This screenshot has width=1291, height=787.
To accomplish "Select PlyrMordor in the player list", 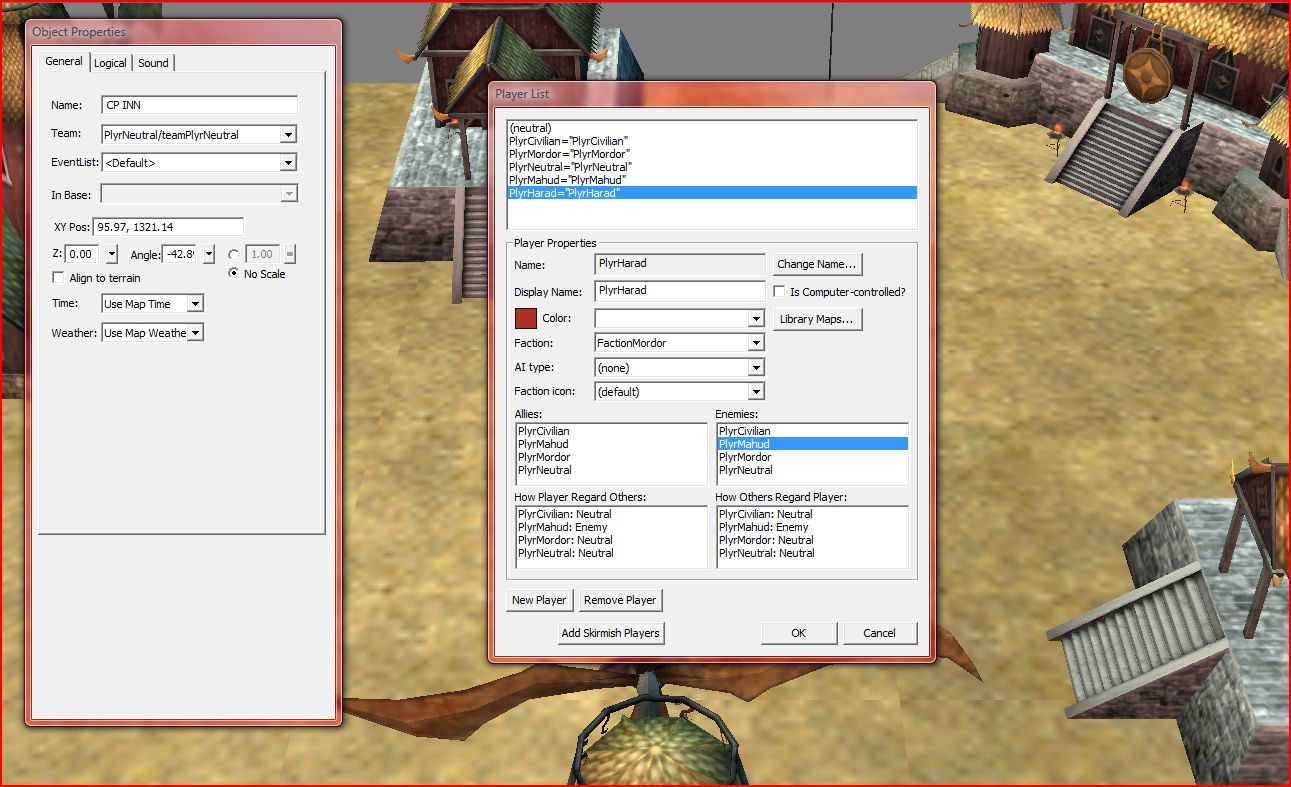I will point(569,154).
